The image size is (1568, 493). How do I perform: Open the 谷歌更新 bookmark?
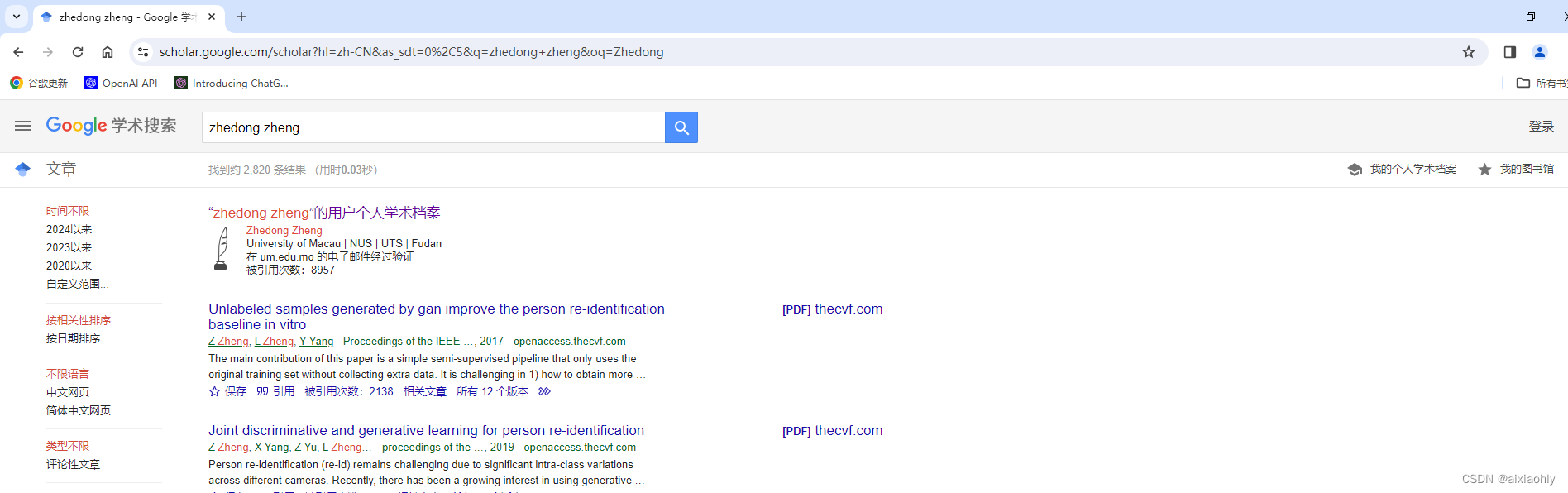[39, 83]
